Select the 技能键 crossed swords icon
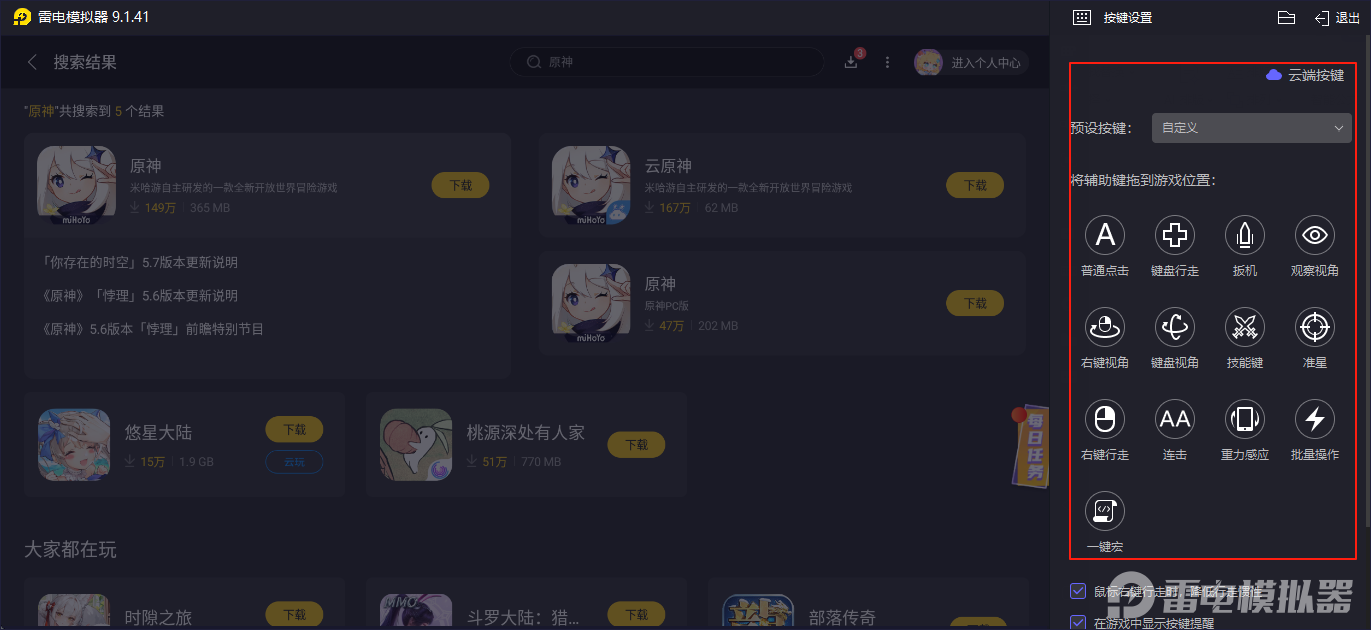1371x630 pixels. 1245,327
